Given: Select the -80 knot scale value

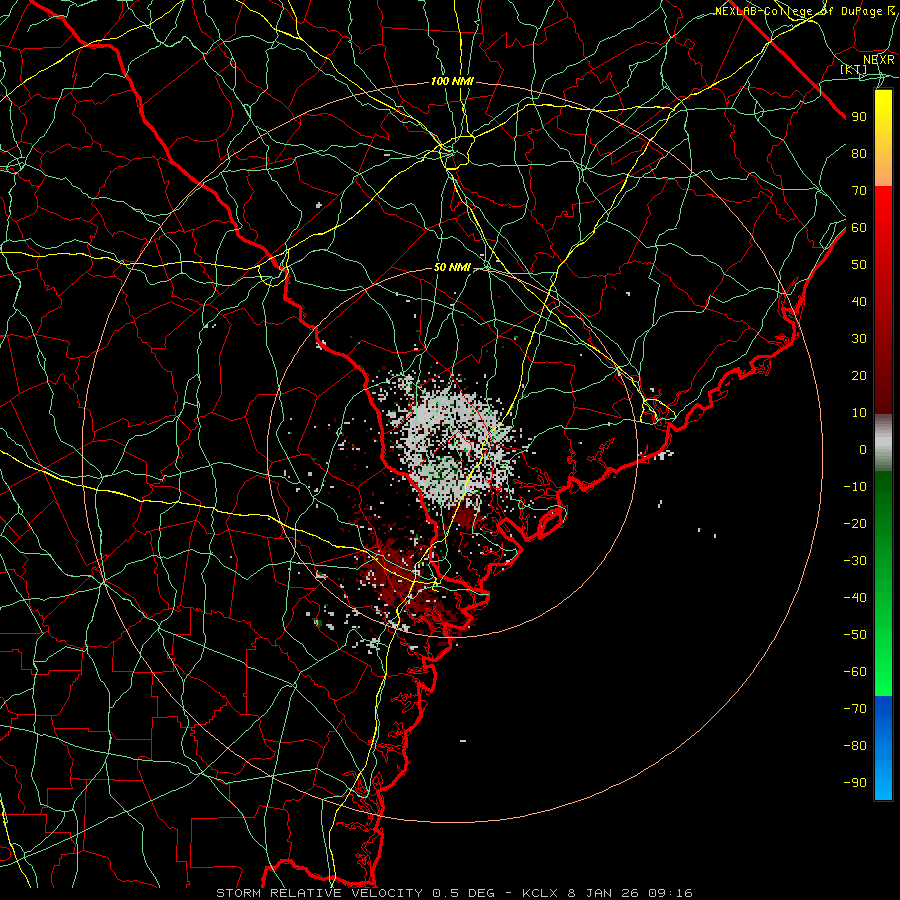Looking at the screenshot, I should tap(855, 746).
